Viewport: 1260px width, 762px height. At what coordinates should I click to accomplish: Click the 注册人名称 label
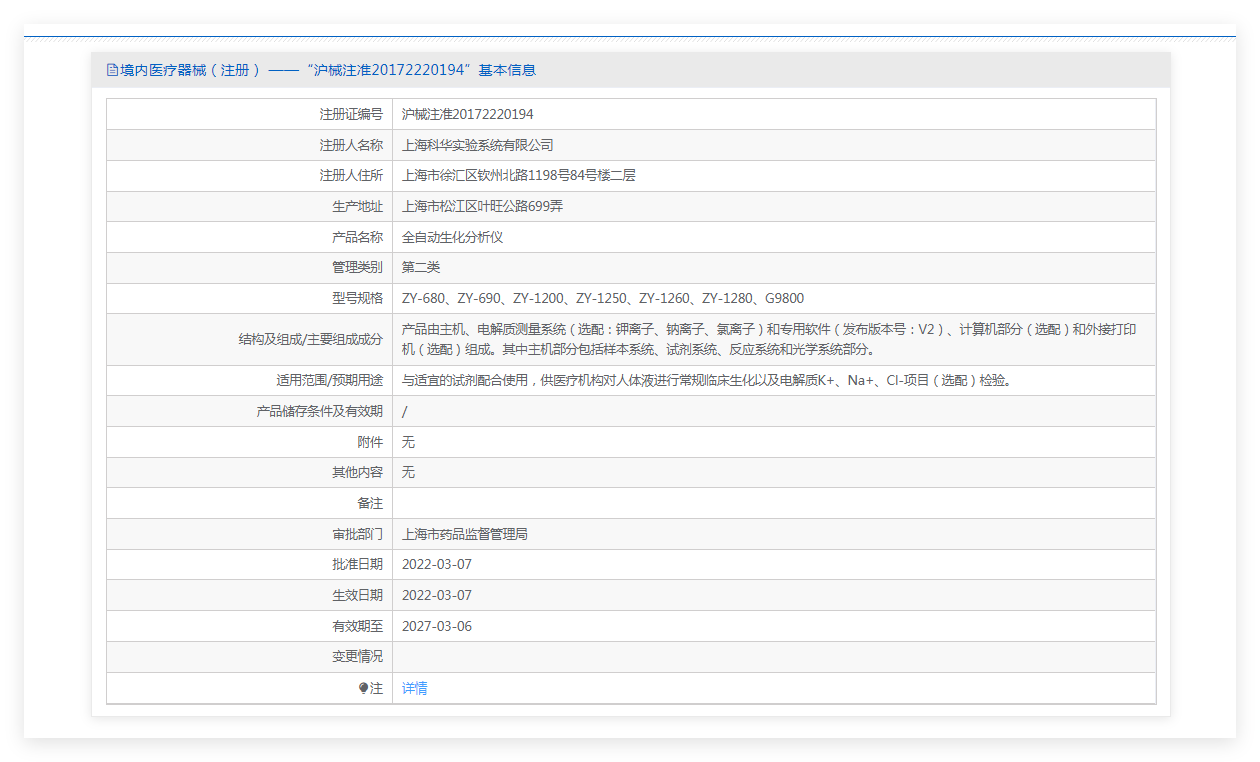(351, 145)
